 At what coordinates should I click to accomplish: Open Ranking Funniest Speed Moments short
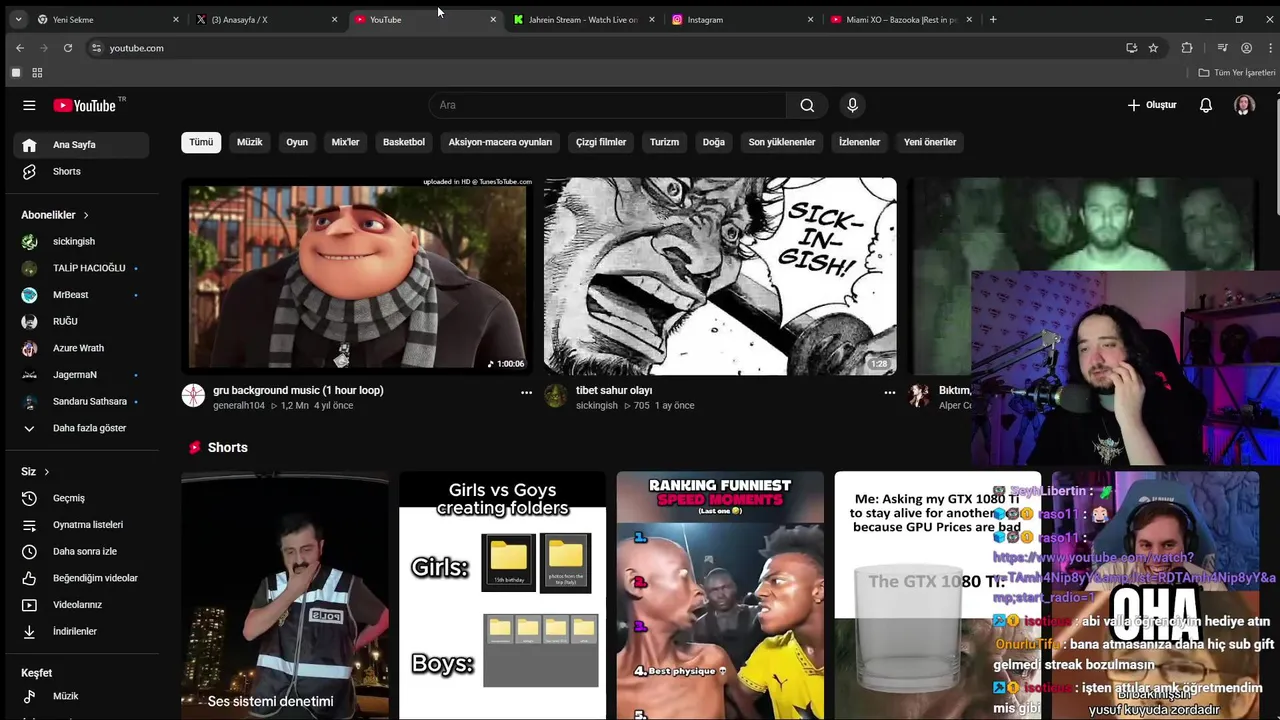(x=720, y=596)
